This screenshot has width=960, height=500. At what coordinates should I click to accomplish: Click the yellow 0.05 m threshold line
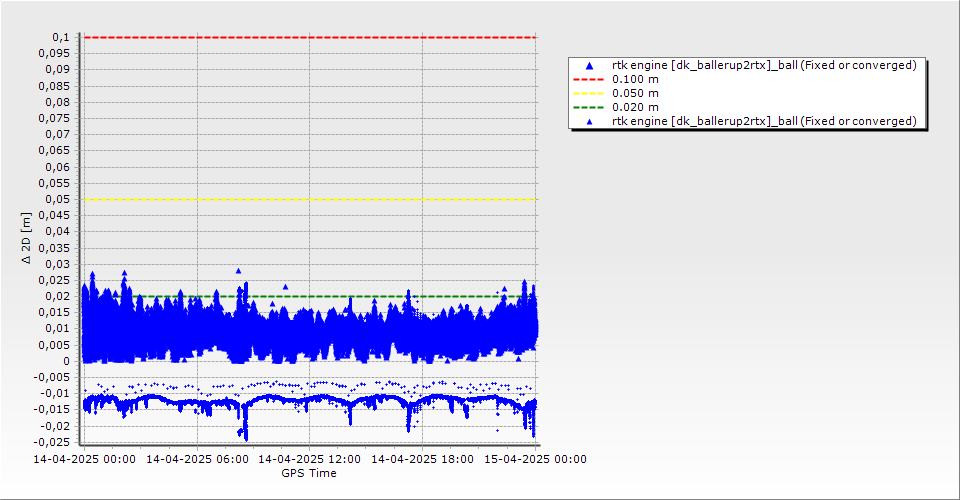[x=310, y=199]
